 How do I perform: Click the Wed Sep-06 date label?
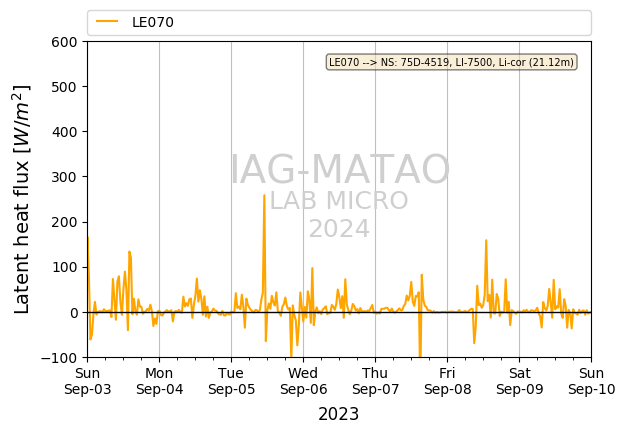tap(303, 381)
